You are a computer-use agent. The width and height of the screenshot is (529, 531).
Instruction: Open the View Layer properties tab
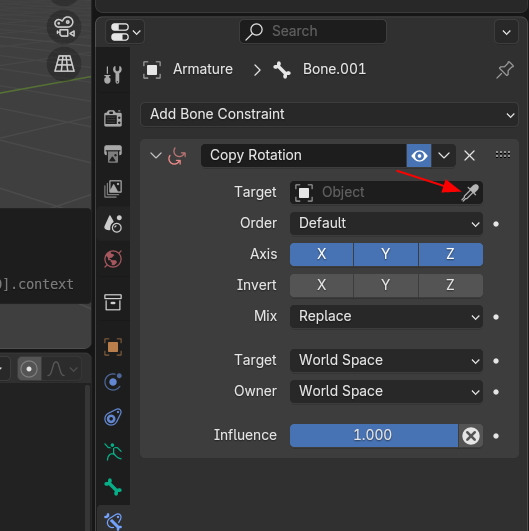click(x=113, y=189)
